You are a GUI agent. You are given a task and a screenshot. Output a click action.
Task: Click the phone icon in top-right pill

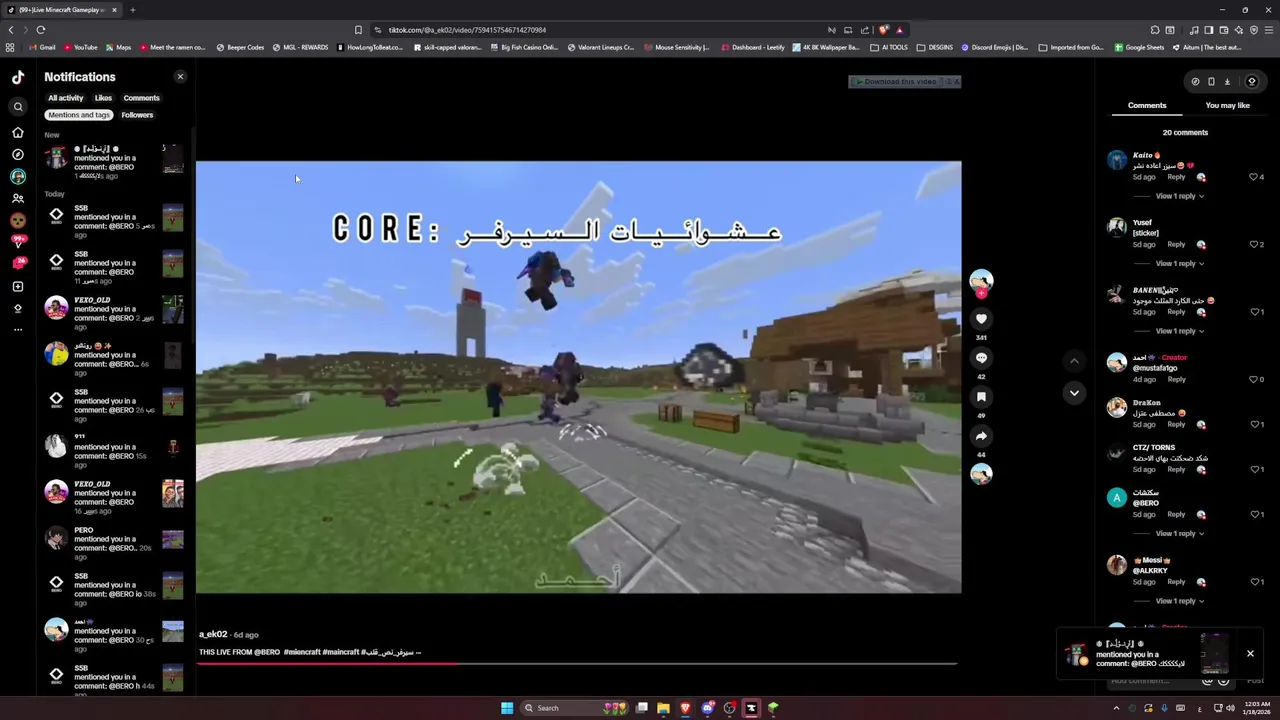click(x=1211, y=82)
